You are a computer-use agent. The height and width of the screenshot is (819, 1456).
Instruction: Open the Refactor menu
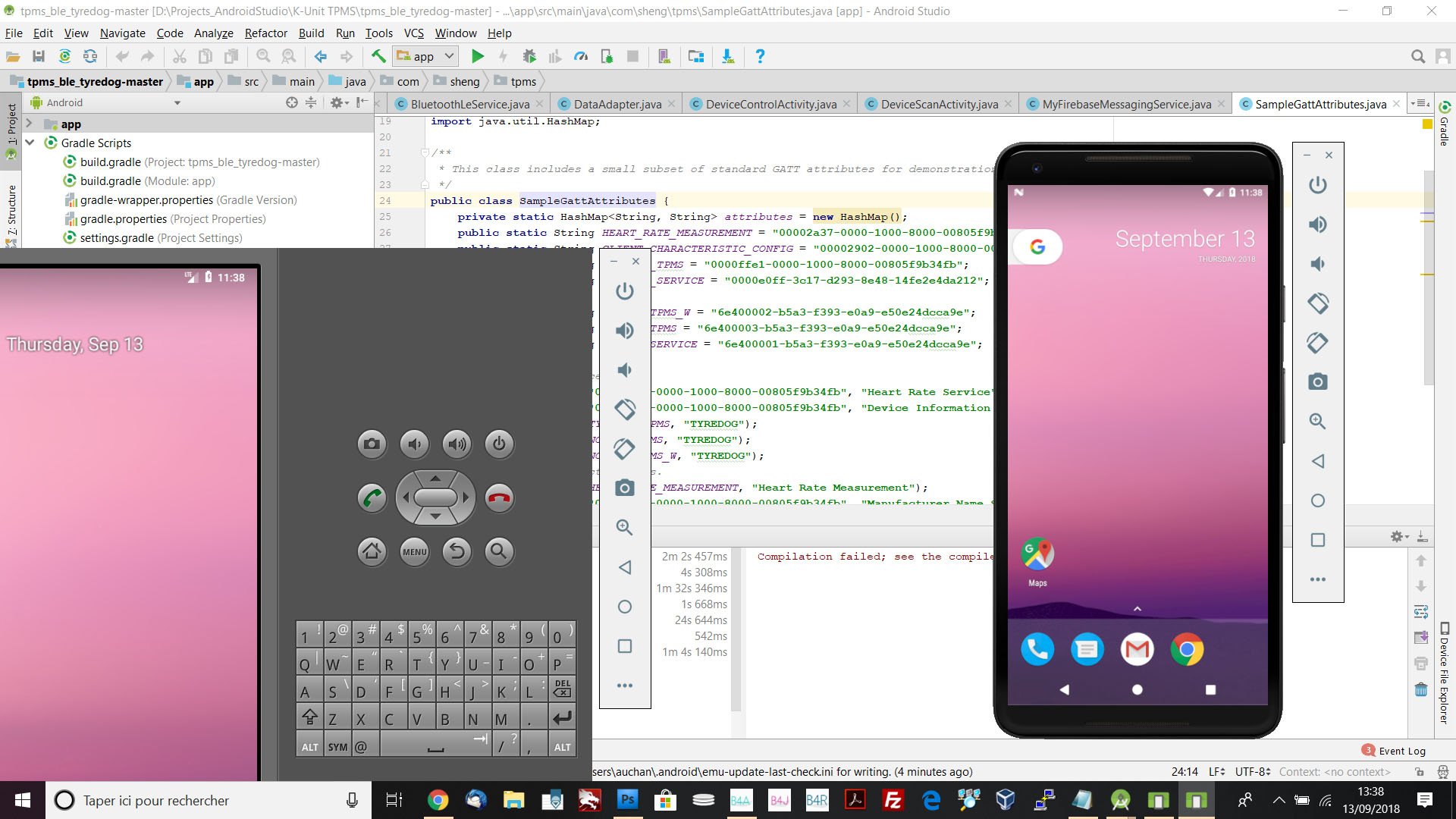coord(265,33)
